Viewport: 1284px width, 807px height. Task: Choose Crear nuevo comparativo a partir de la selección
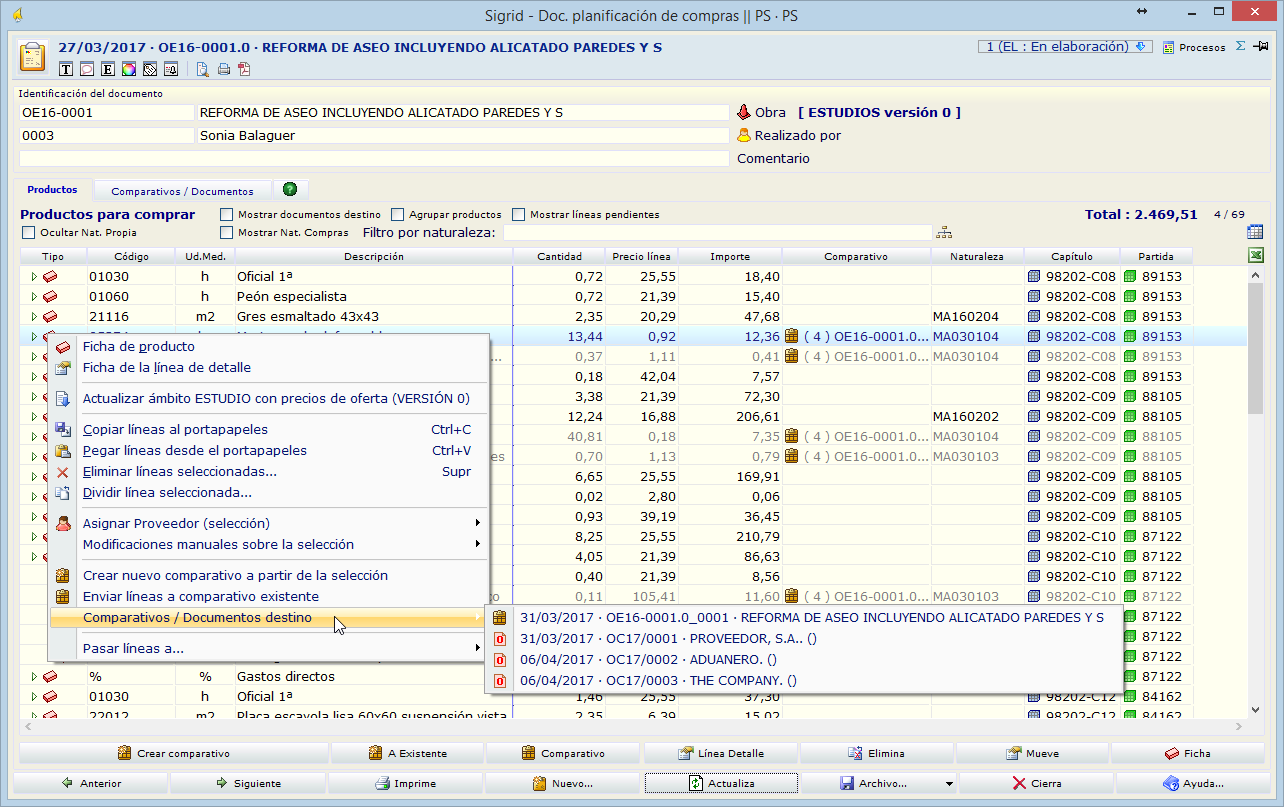269,575
